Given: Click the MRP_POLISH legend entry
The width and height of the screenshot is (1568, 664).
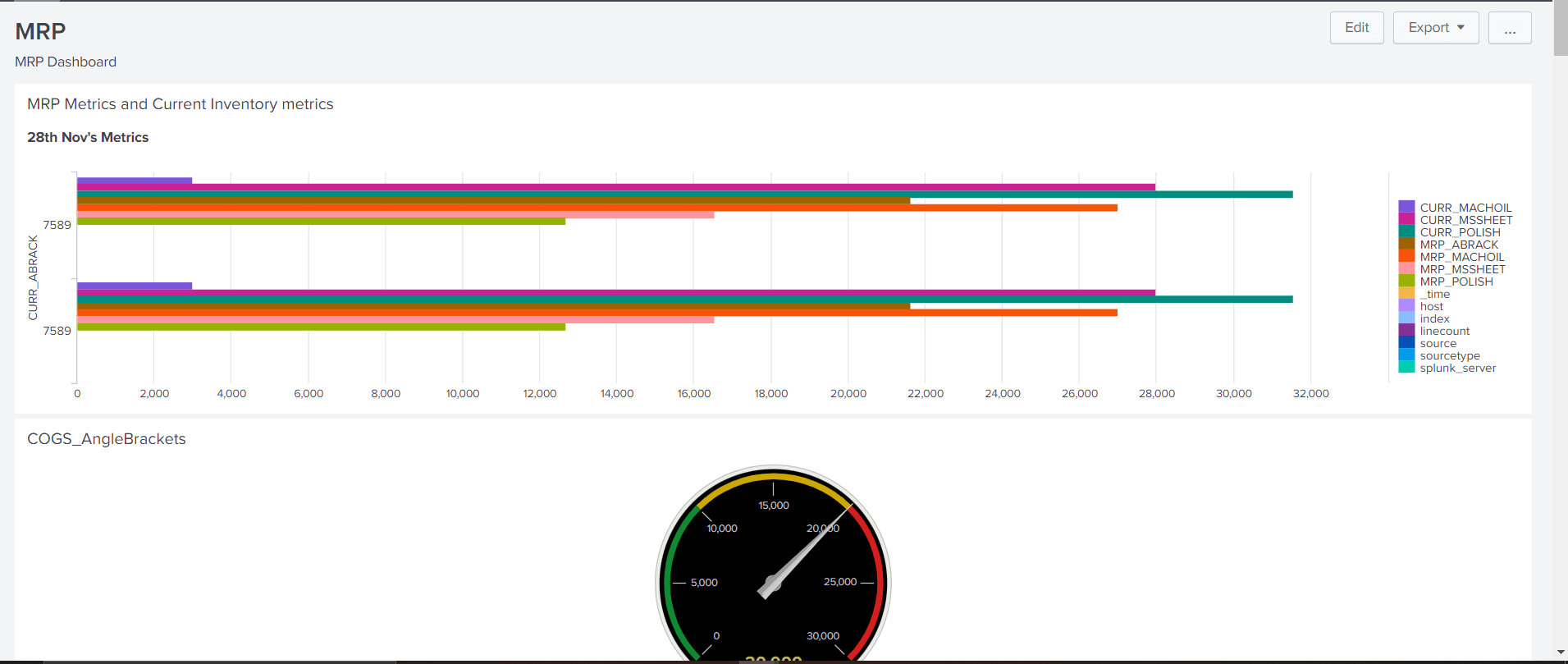Looking at the screenshot, I should coord(1456,282).
